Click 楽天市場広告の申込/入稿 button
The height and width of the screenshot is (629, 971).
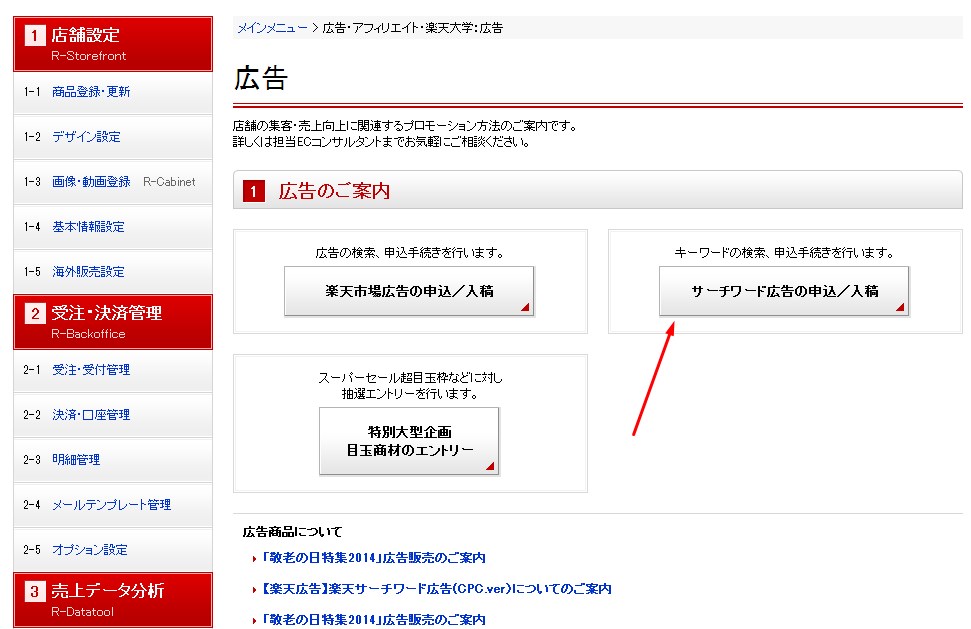[409, 291]
